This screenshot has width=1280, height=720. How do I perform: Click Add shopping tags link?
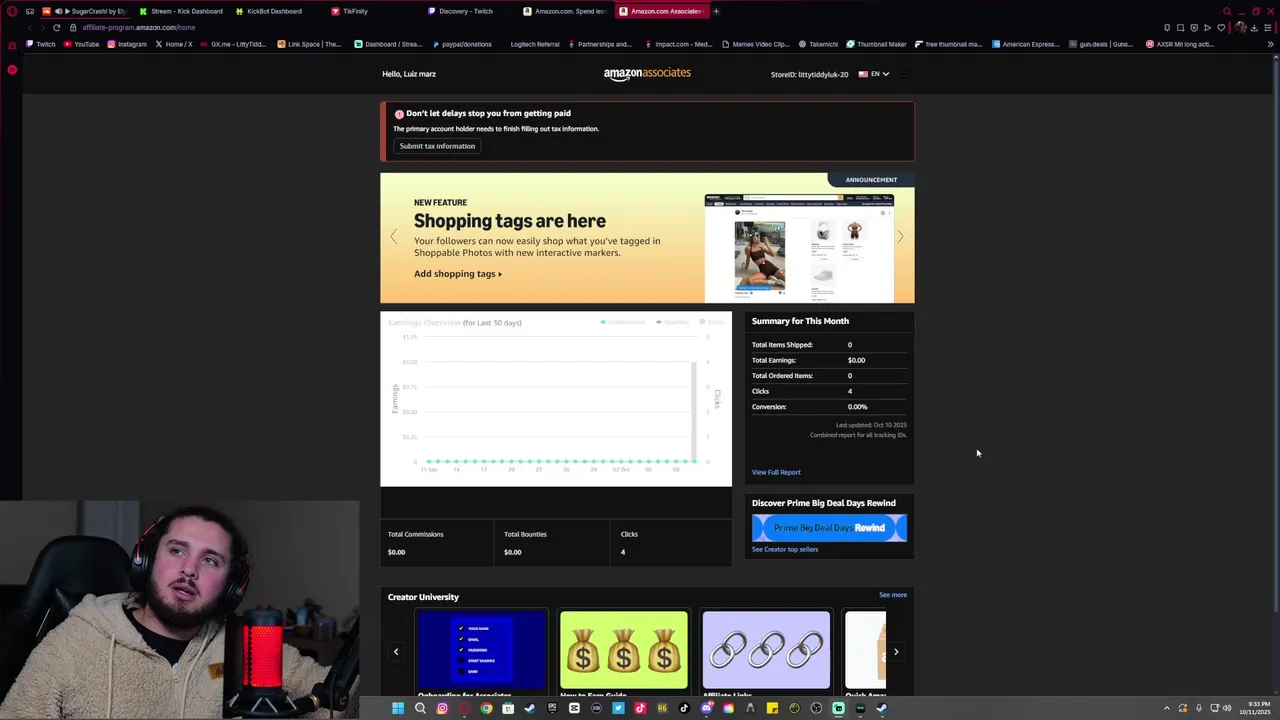[458, 274]
